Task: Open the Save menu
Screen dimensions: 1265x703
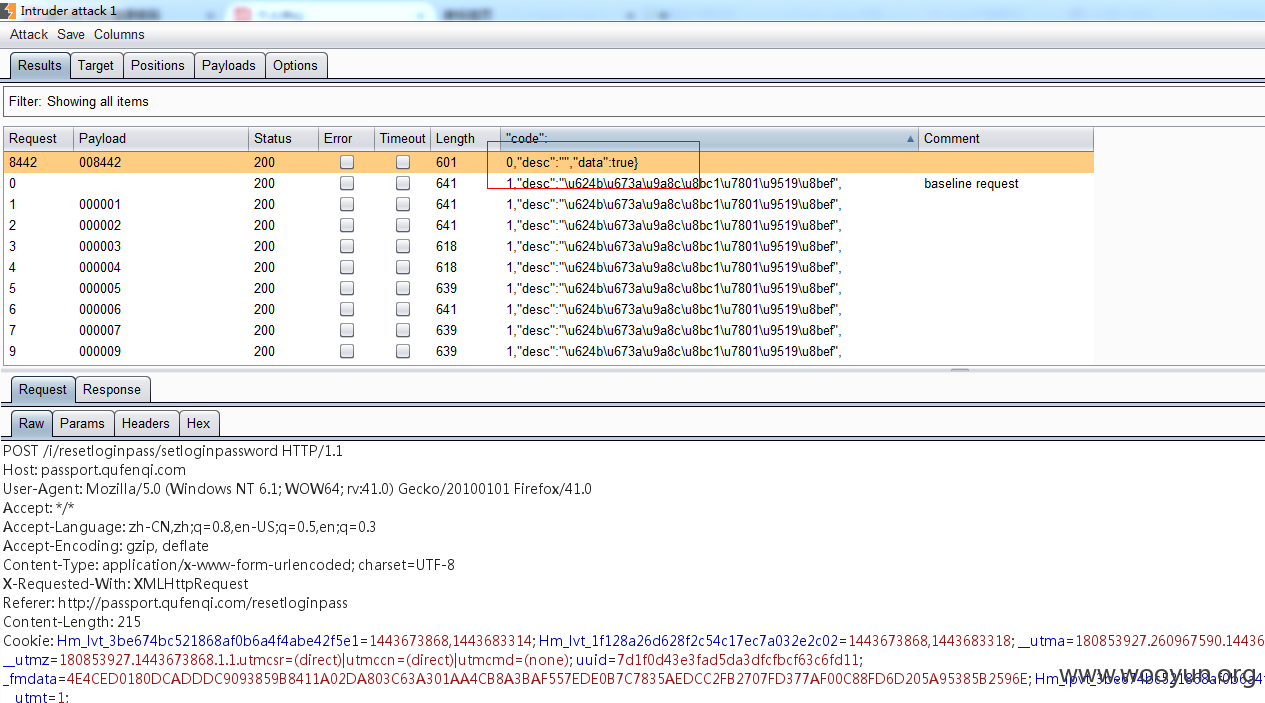Action: 71,34
